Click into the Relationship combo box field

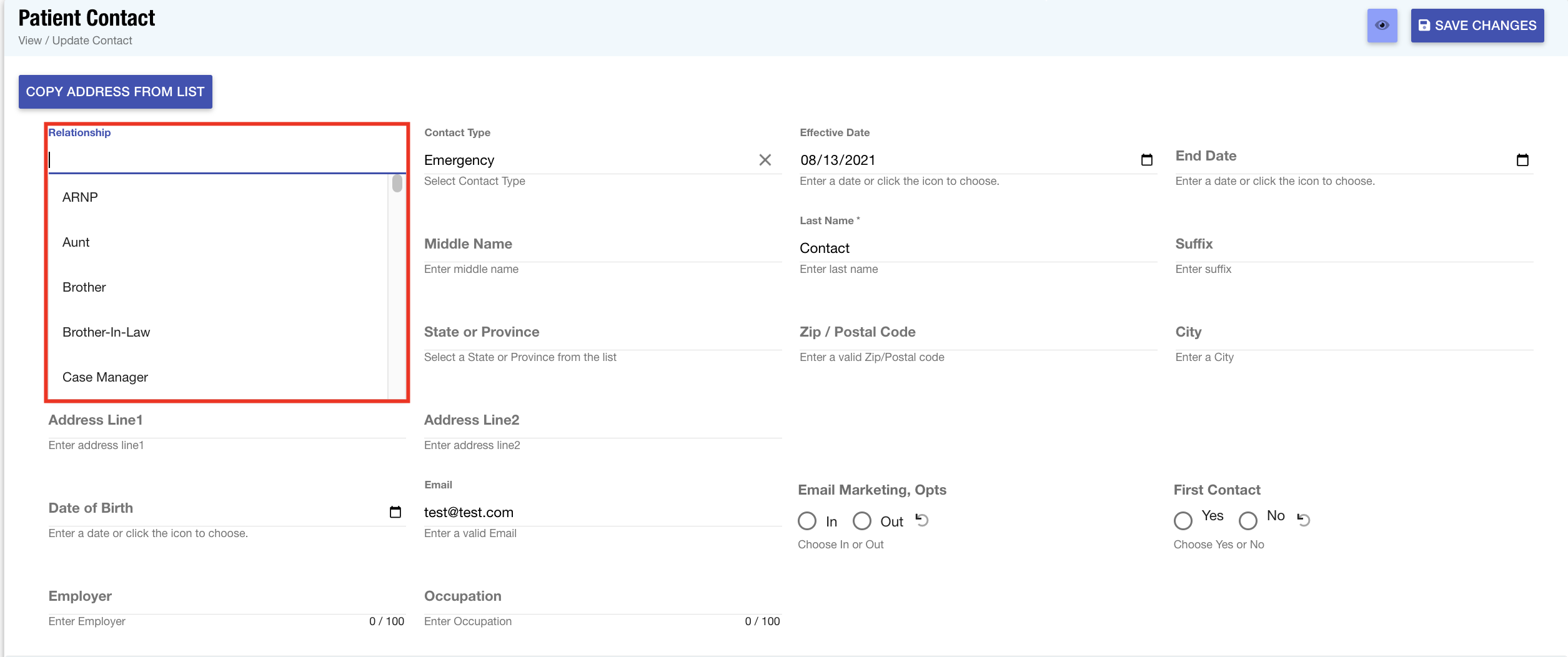tap(225, 161)
